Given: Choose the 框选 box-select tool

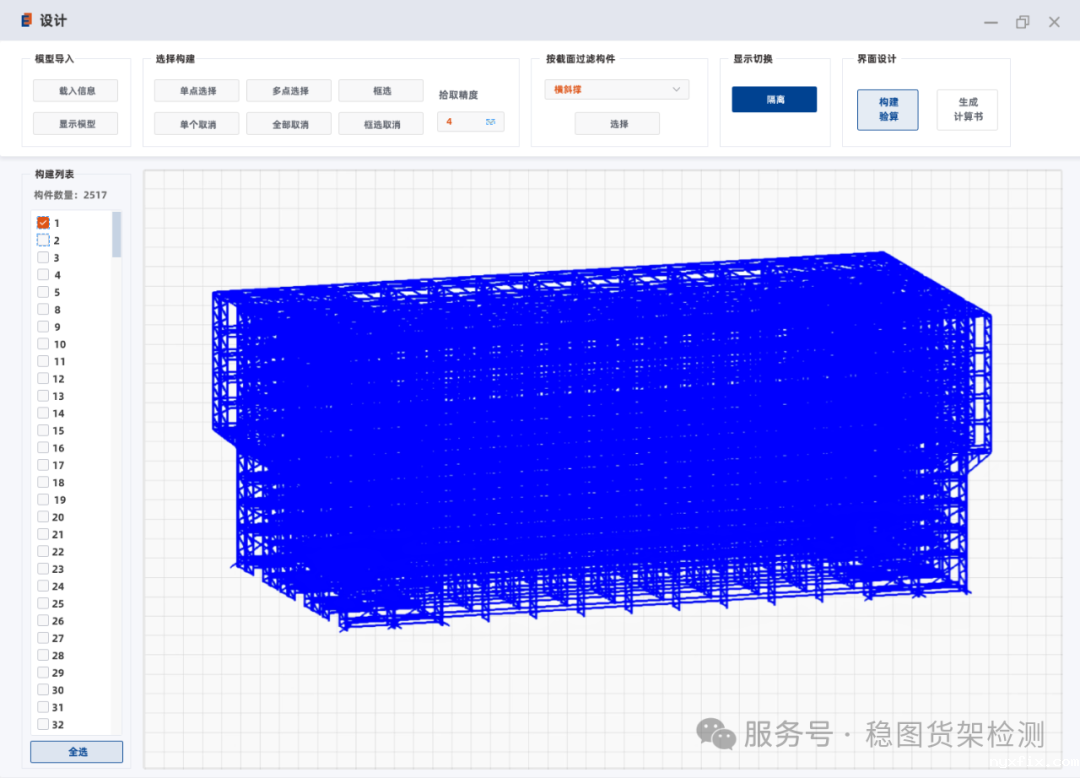Looking at the screenshot, I should (381, 91).
